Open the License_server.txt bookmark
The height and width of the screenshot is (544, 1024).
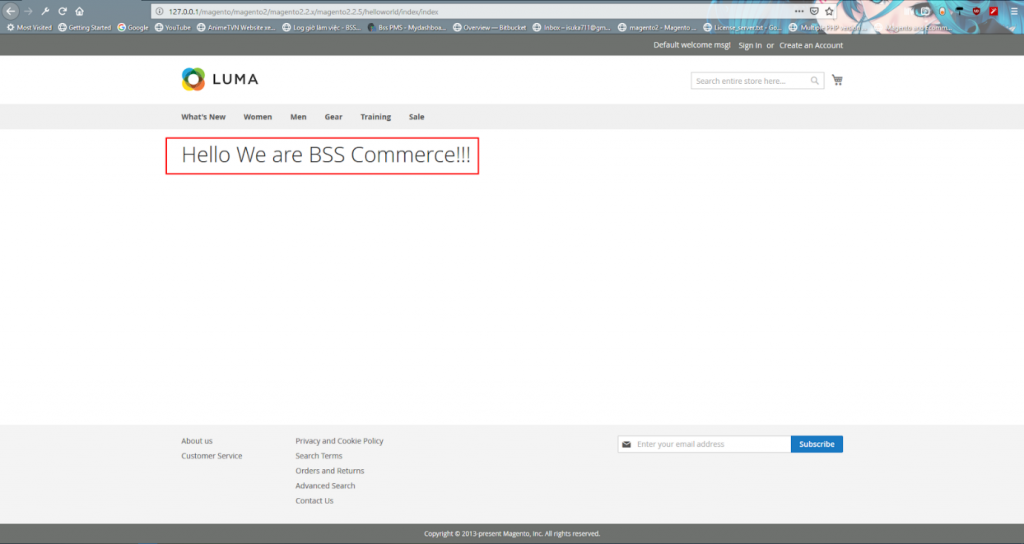coord(742,27)
